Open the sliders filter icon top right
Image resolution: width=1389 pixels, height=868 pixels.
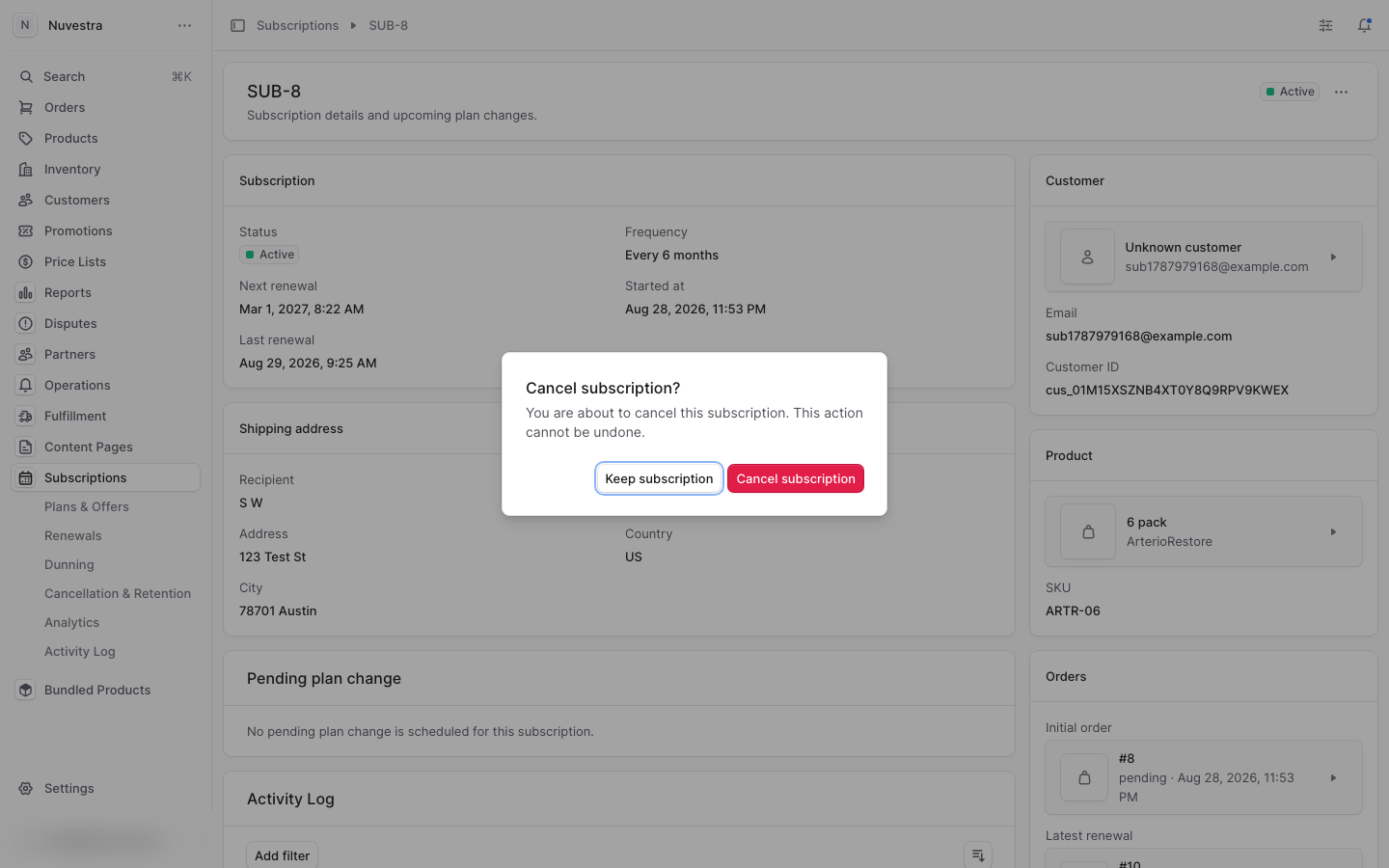1326,25
